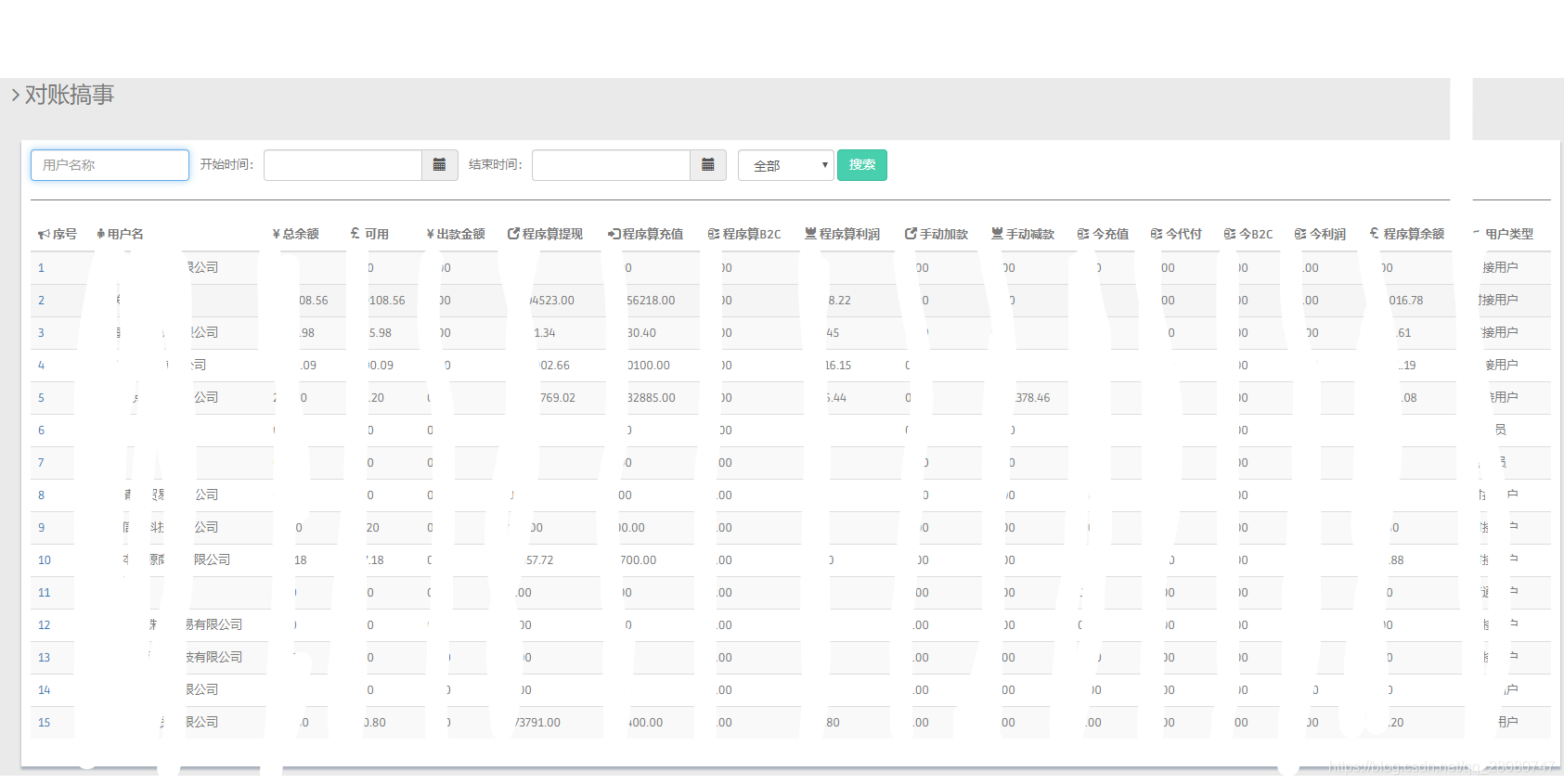Click the 今代付 header icon
The width and height of the screenshot is (1564, 784).
point(1157,234)
